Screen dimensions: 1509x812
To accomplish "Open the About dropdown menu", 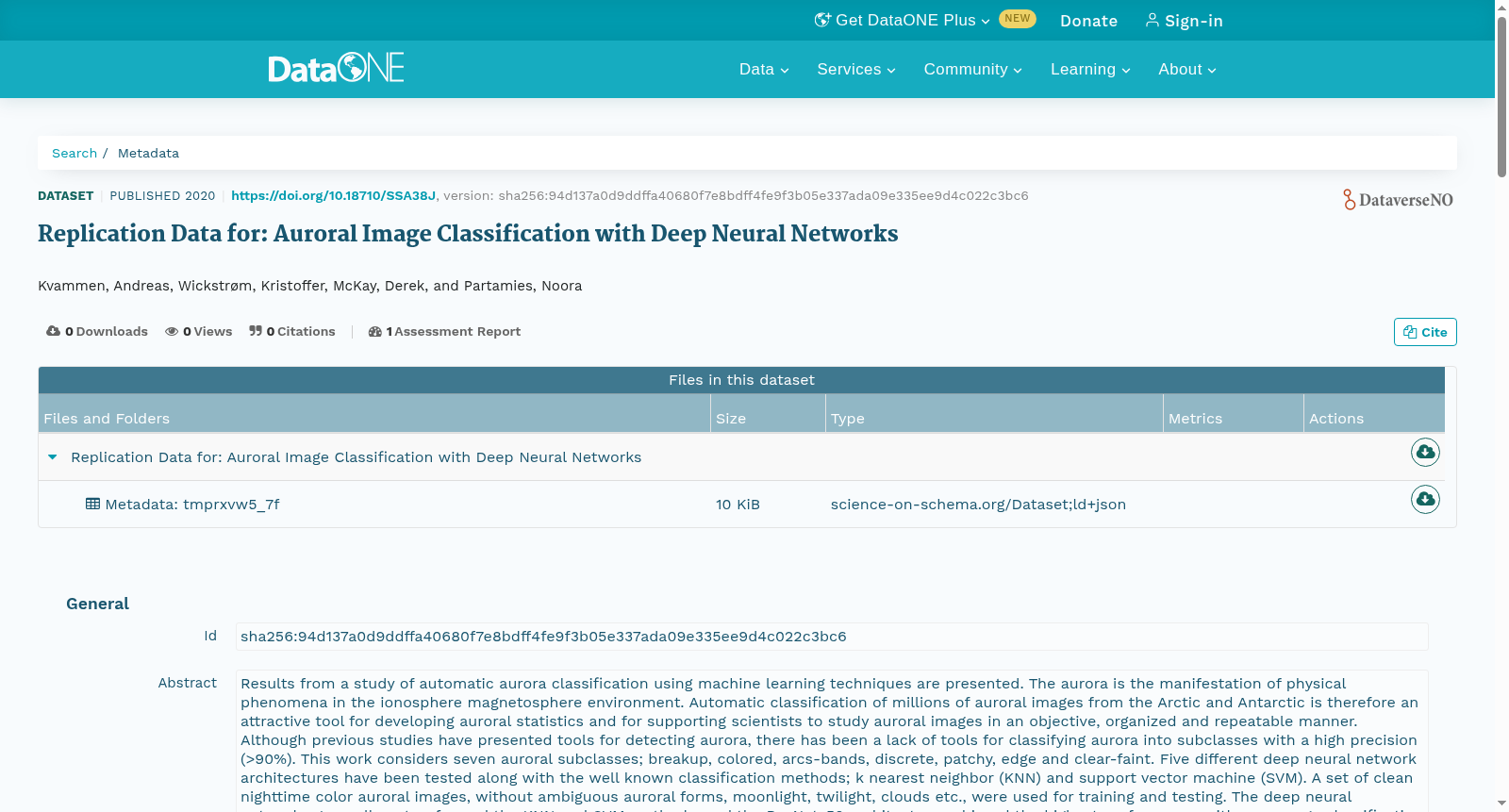I will 1187,69.
